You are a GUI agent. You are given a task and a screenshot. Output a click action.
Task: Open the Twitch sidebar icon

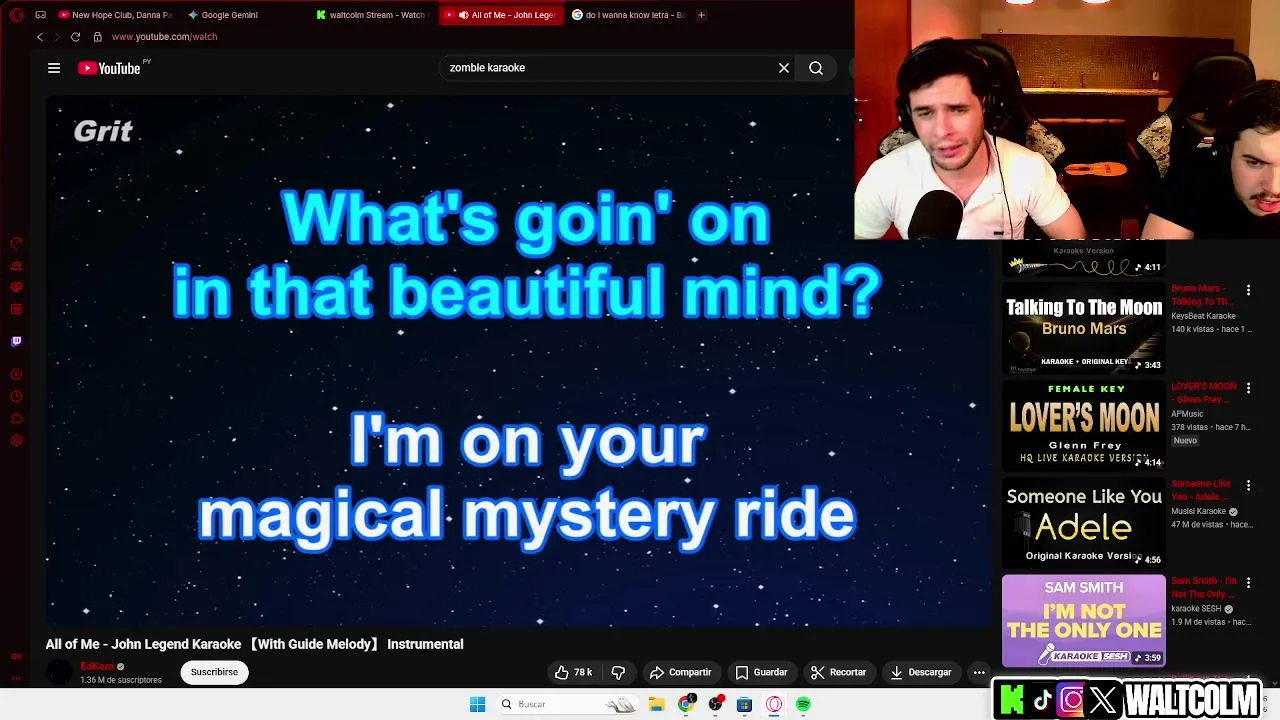click(16, 342)
